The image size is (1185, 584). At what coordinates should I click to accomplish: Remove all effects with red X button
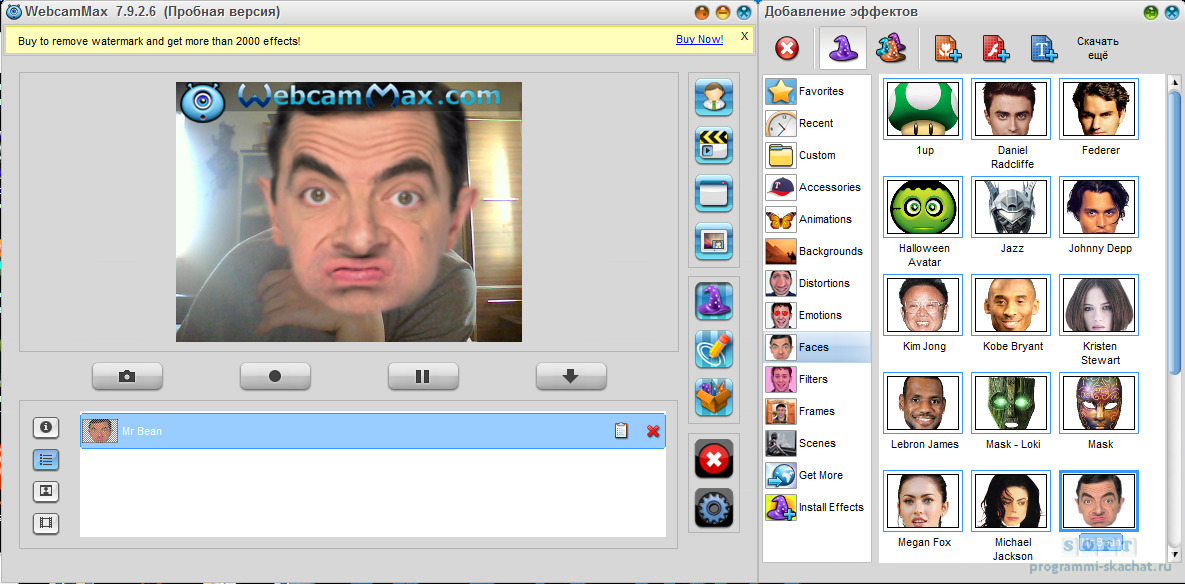713,459
